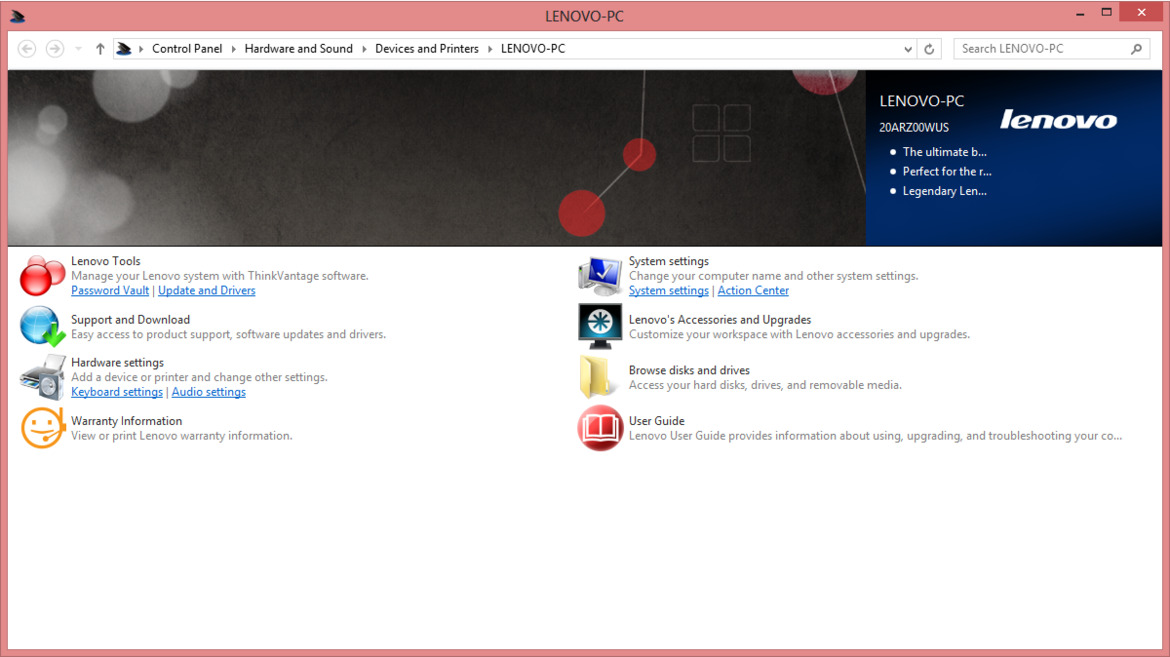The height and width of the screenshot is (657, 1170).
Task: Go forward with the forward arrow
Action: pos(54,49)
